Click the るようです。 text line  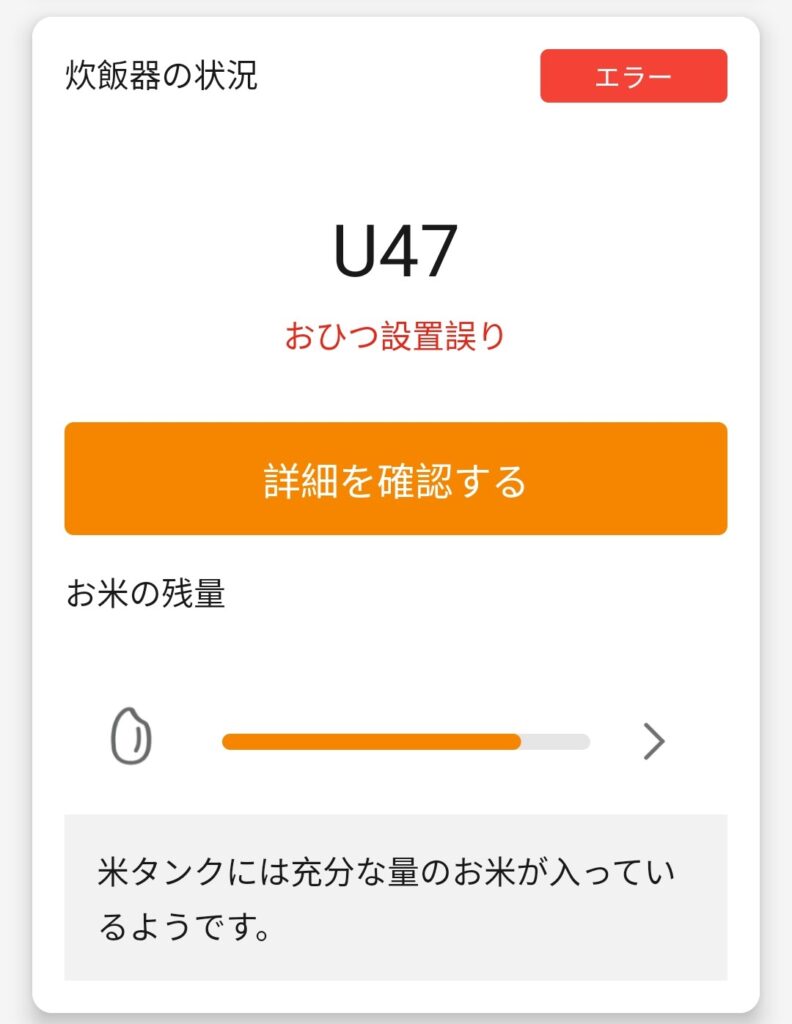186,928
